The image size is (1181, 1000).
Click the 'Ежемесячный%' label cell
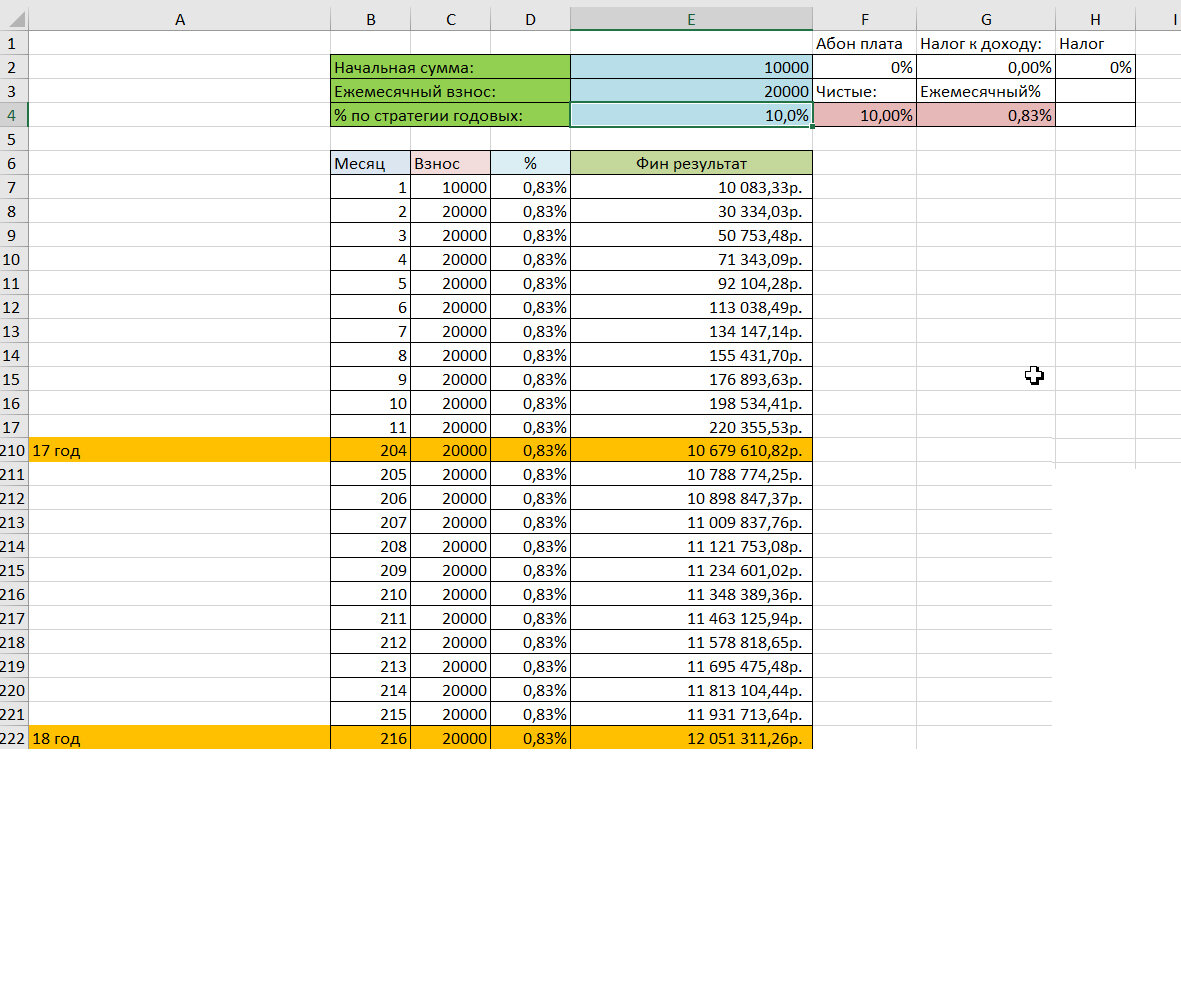[x=986, y=91]
